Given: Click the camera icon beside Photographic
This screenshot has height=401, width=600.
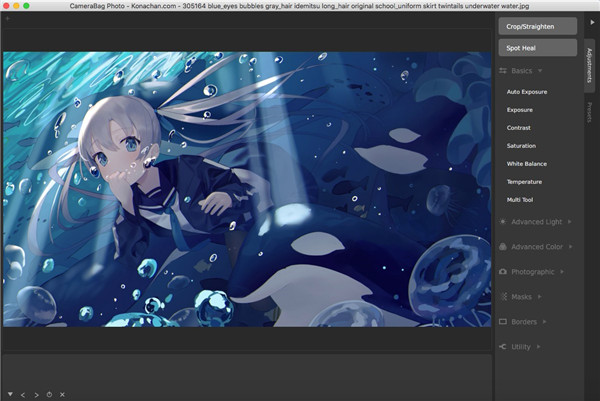Looking at the screenshot, I should pos(502,271).
